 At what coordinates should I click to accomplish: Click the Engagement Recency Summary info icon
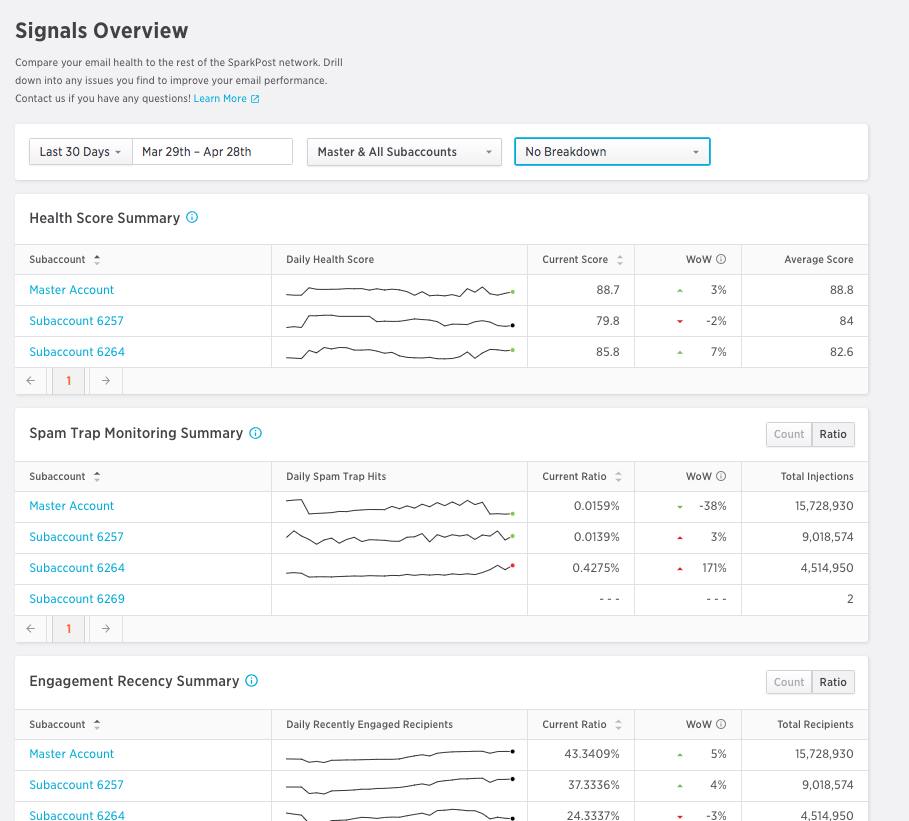(251, 681)
